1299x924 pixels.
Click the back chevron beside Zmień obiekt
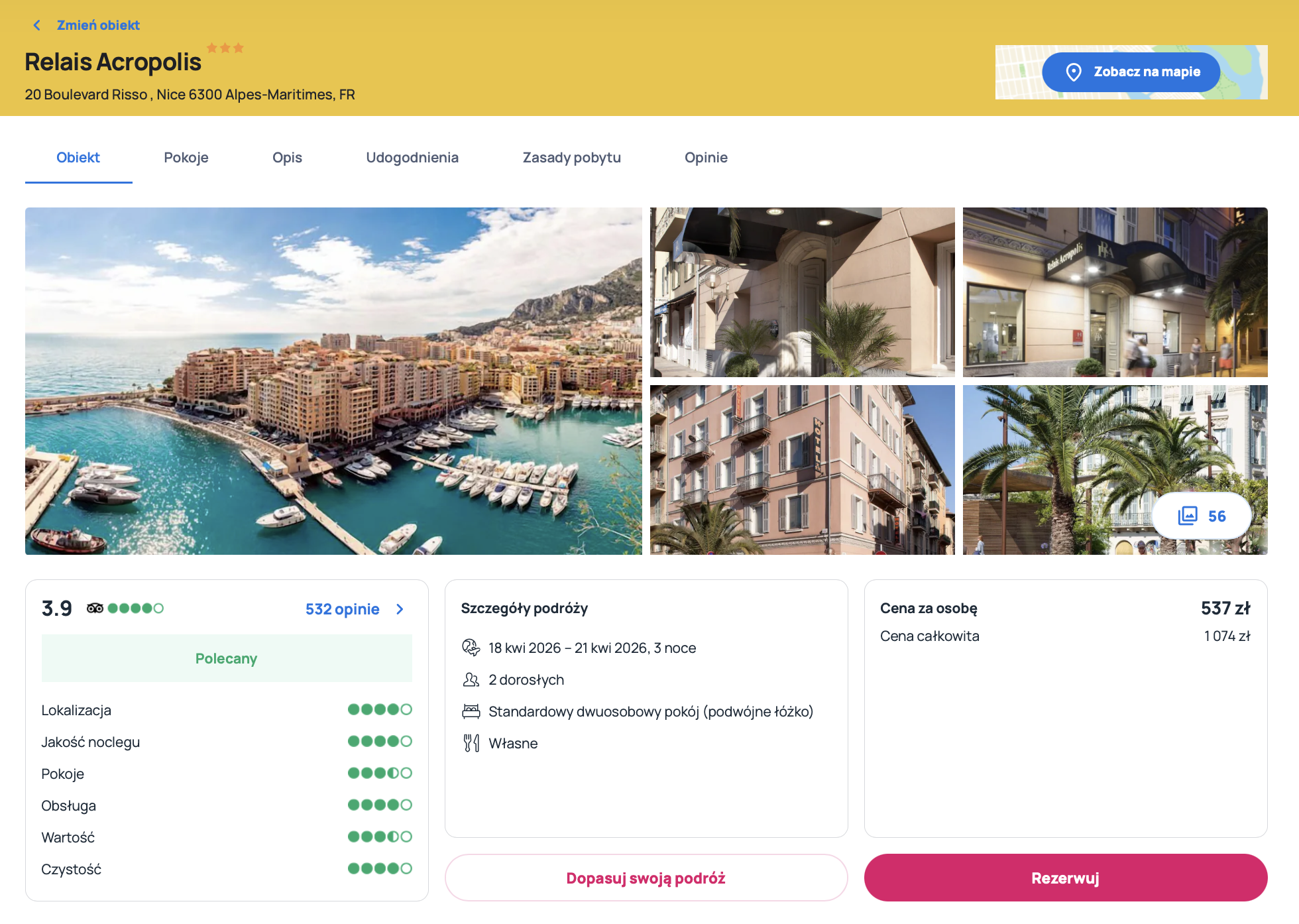coord(37,25)
